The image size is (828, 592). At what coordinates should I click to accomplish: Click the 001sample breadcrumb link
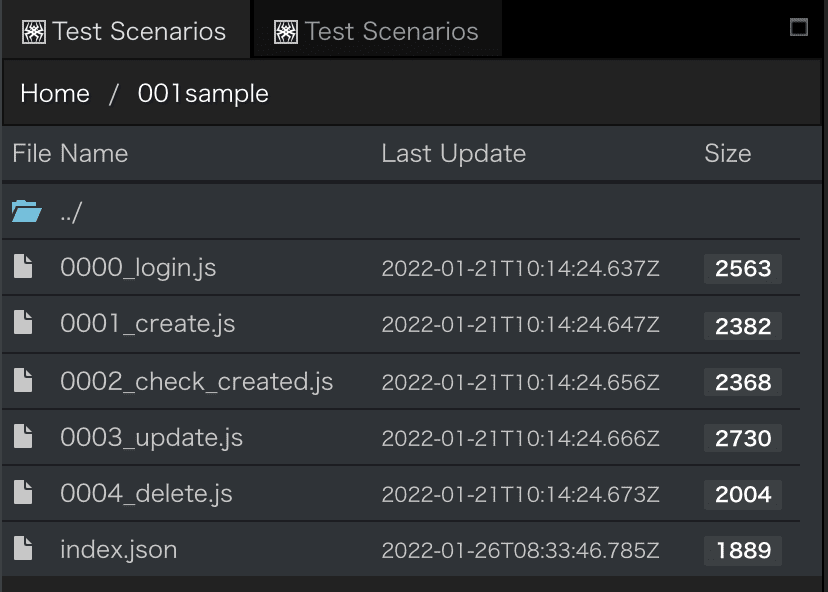pyautogui.click(x=203, y=93)
